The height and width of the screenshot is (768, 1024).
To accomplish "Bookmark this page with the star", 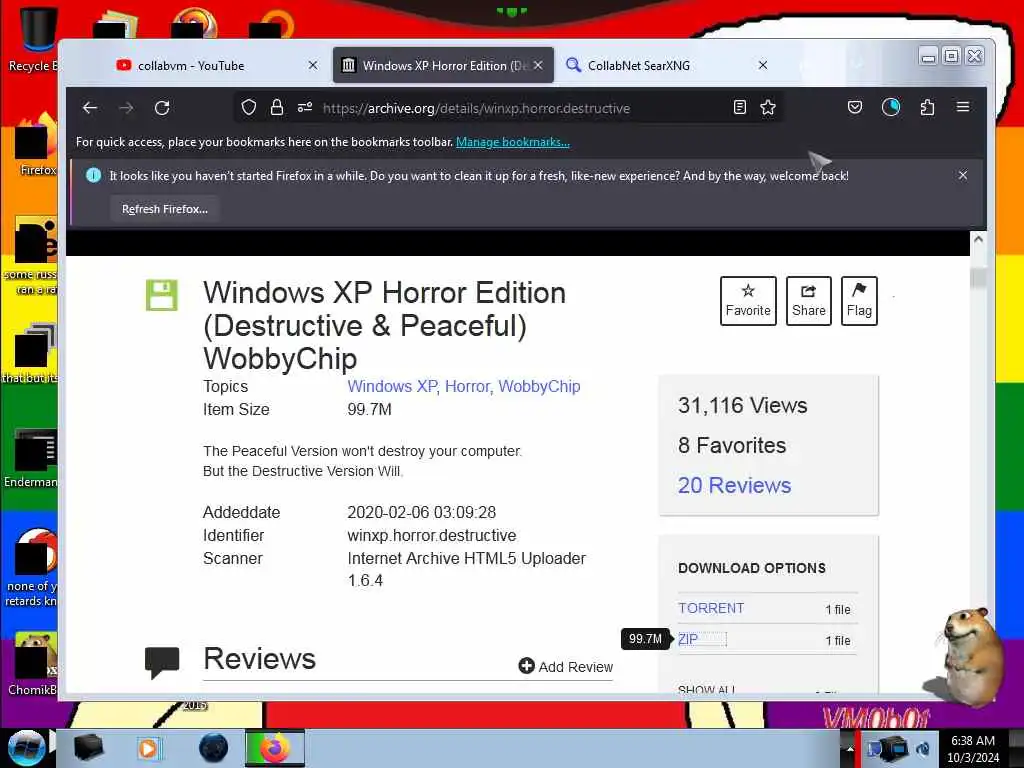I will (768, 108).
